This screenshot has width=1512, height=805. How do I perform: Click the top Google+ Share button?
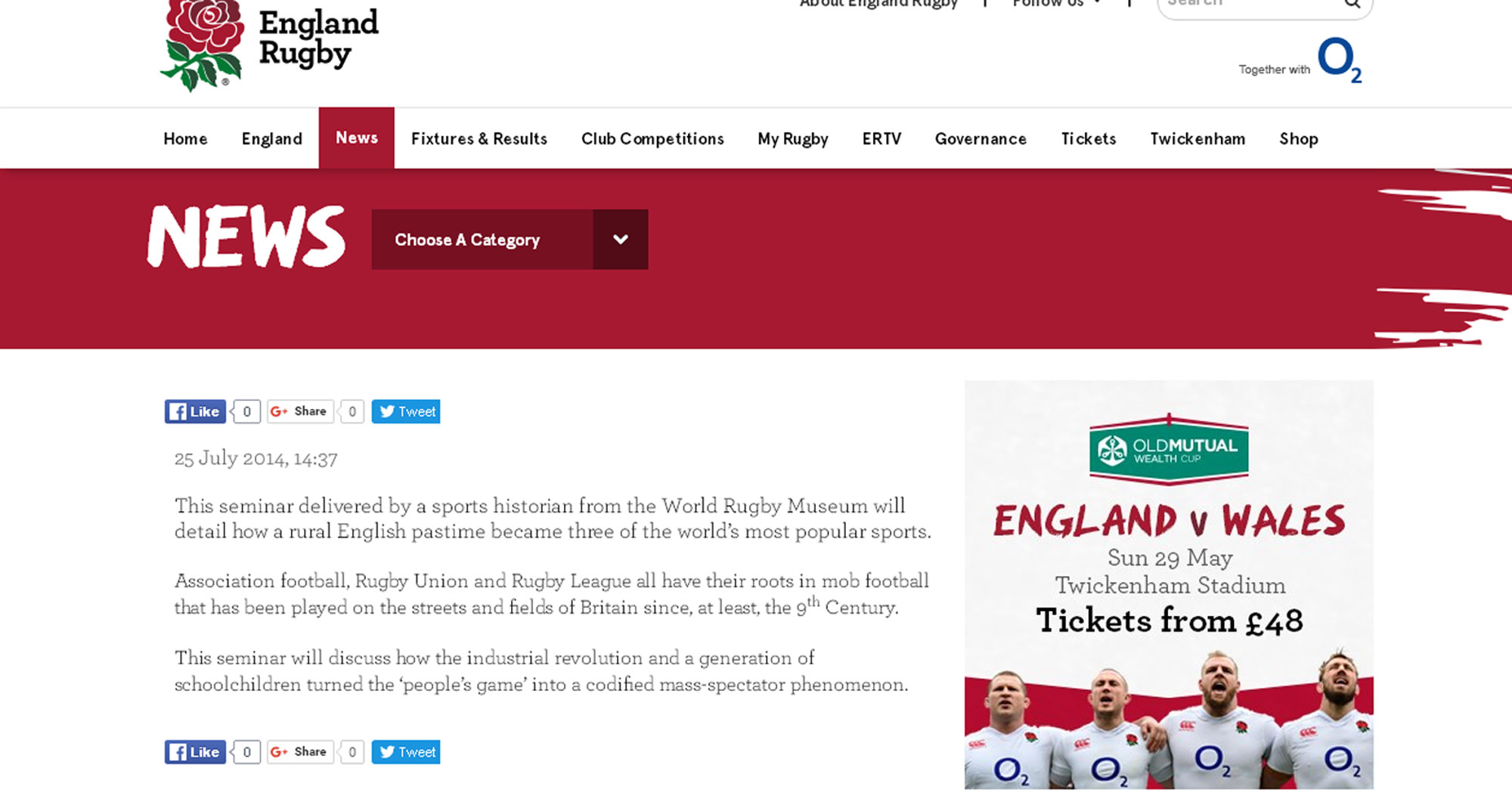coord(300,411)
